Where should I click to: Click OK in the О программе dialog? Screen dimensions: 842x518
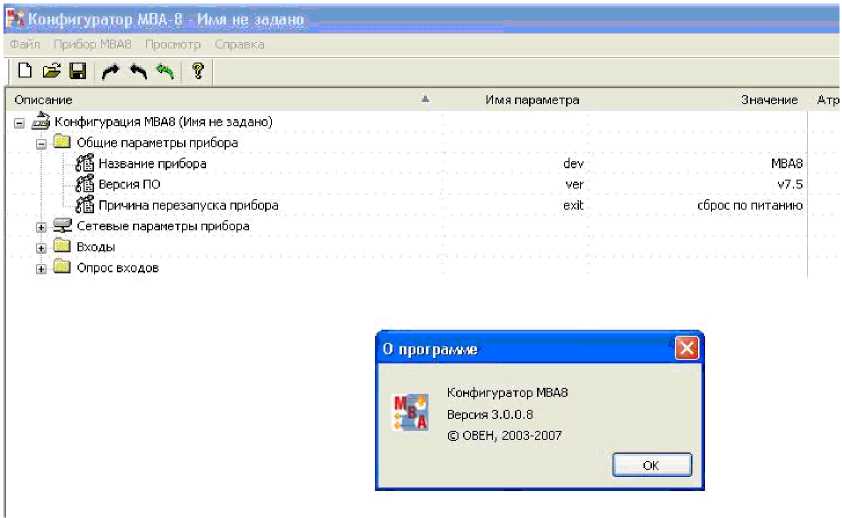(652, 465)
